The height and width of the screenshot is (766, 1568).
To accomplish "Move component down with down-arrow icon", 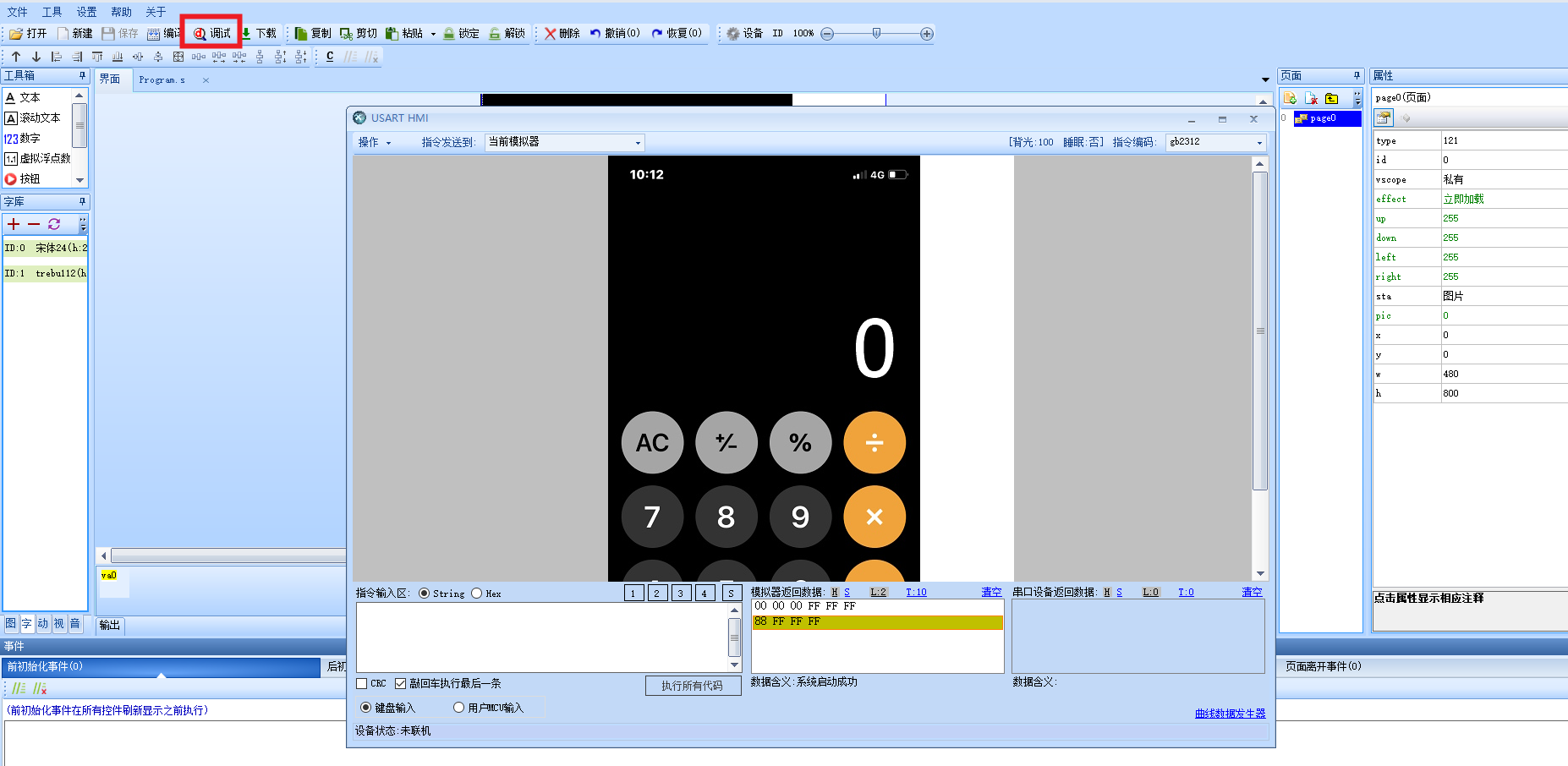I will coord(36,57).
